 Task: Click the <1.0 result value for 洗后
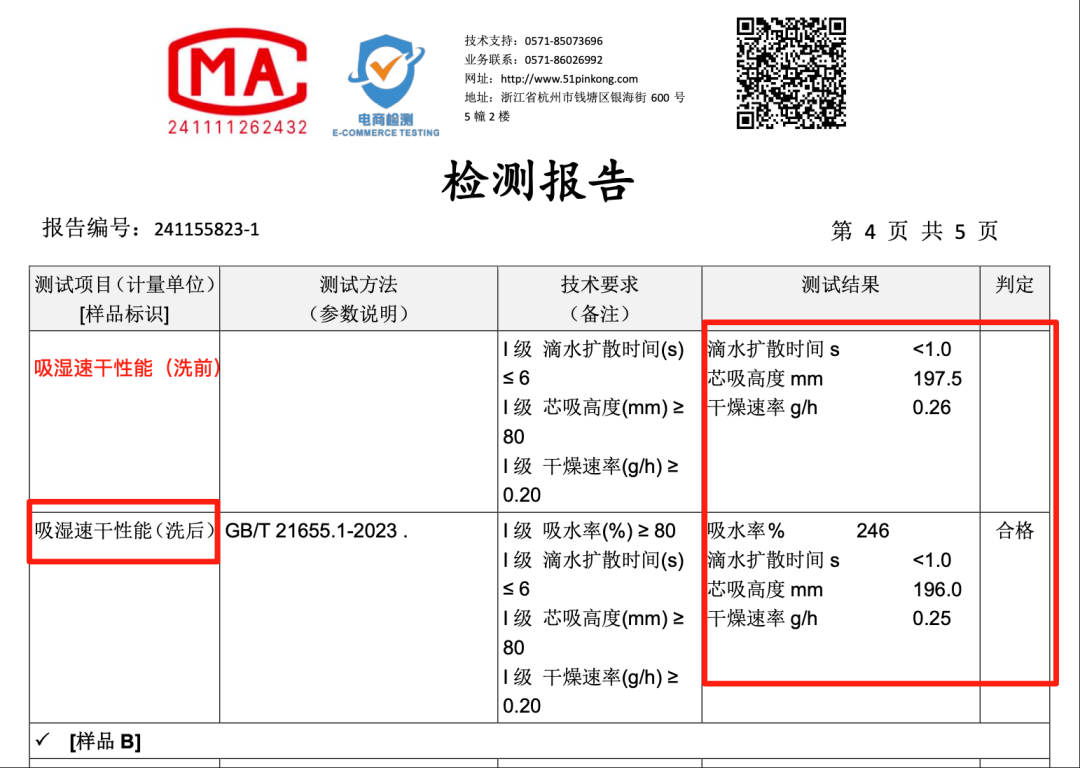[x=932, y=561]
